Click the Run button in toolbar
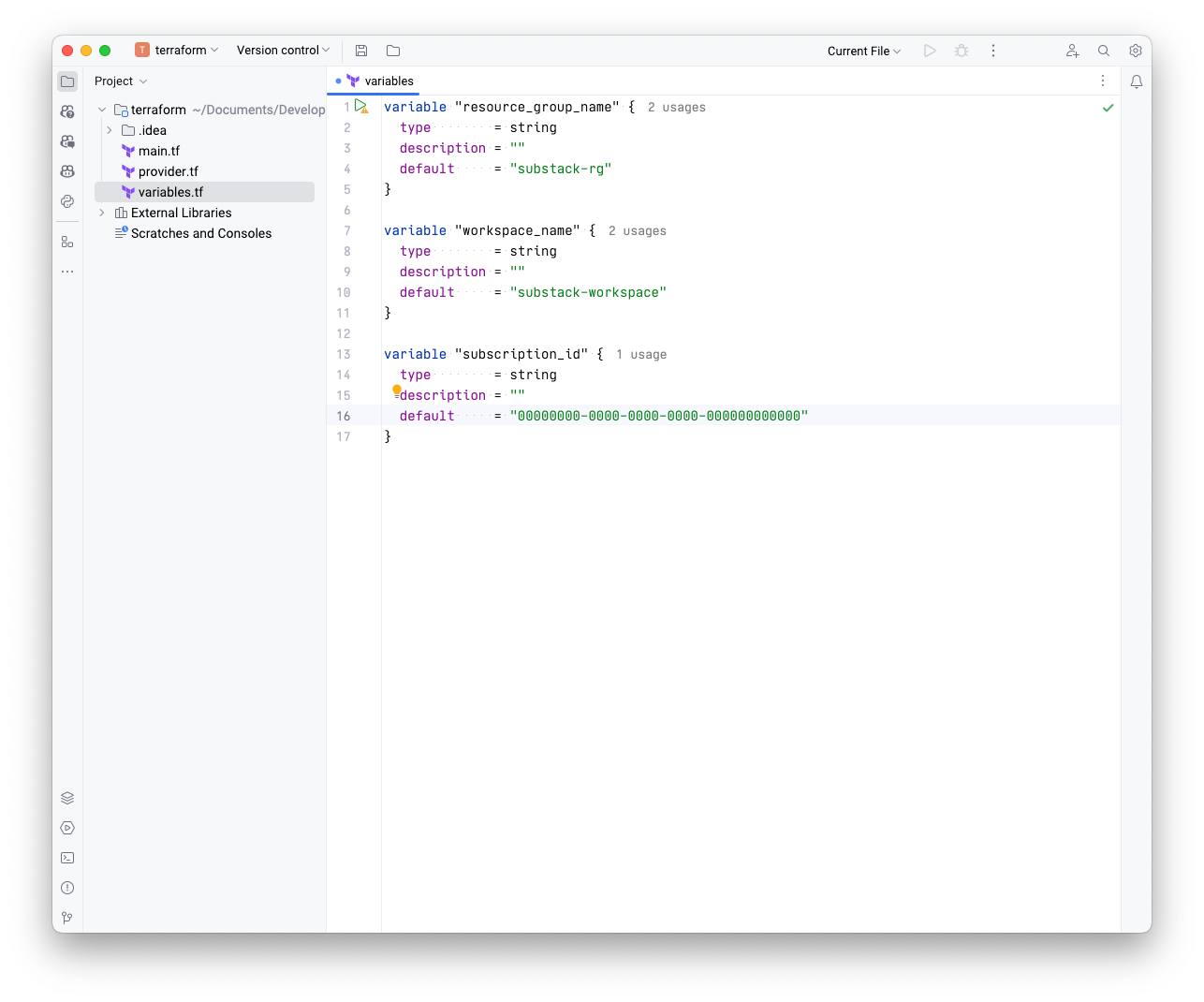The width and height of the screenshot is (1204, 1002). [x=930, y=51]
